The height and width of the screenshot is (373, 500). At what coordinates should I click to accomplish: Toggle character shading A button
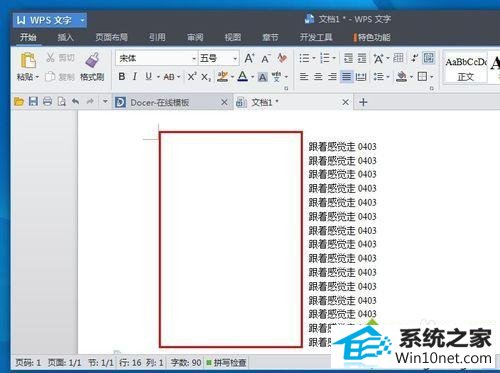point(263,77)
